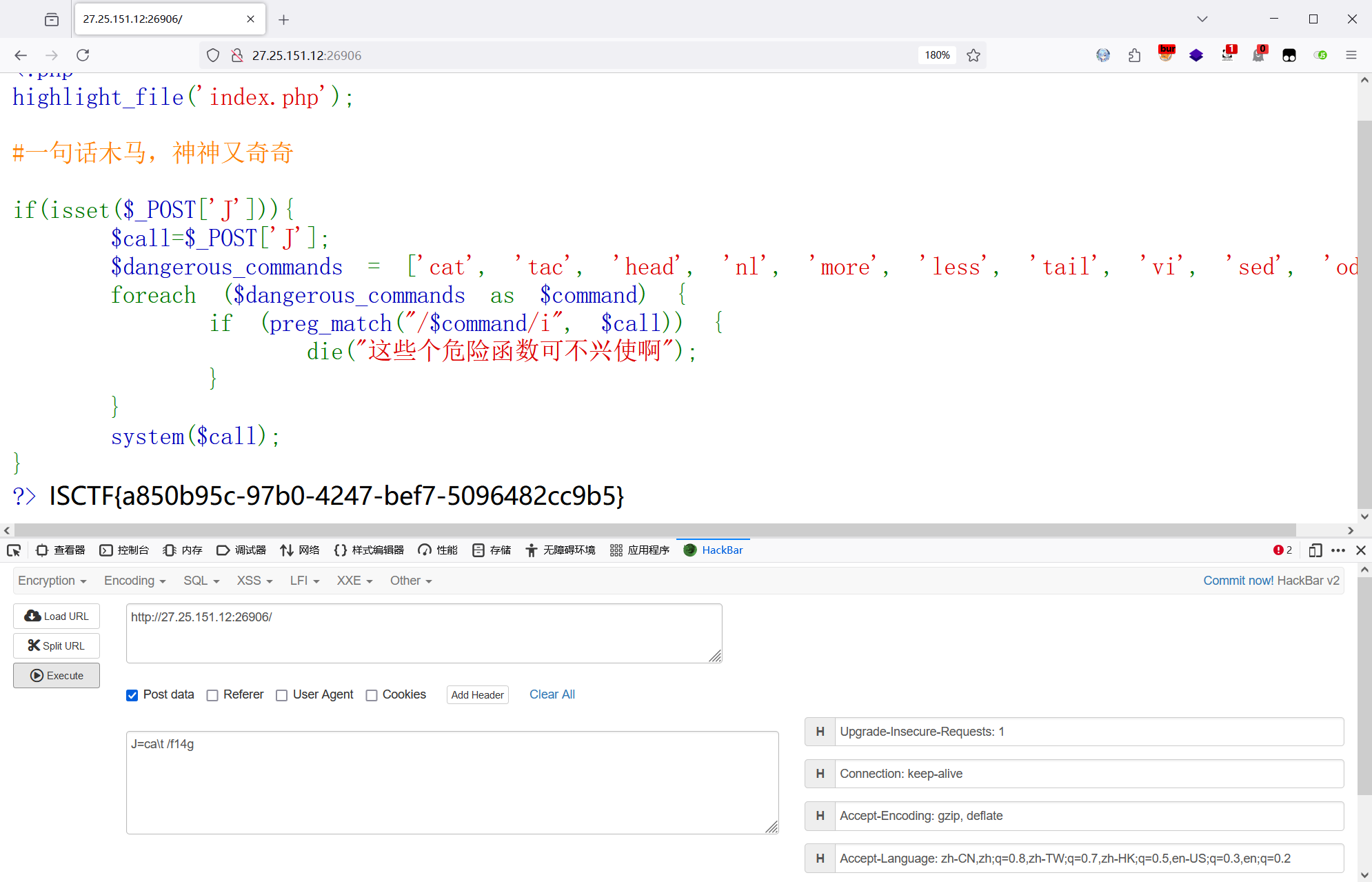Click the Commit now! link

[x=1238, y=581]
